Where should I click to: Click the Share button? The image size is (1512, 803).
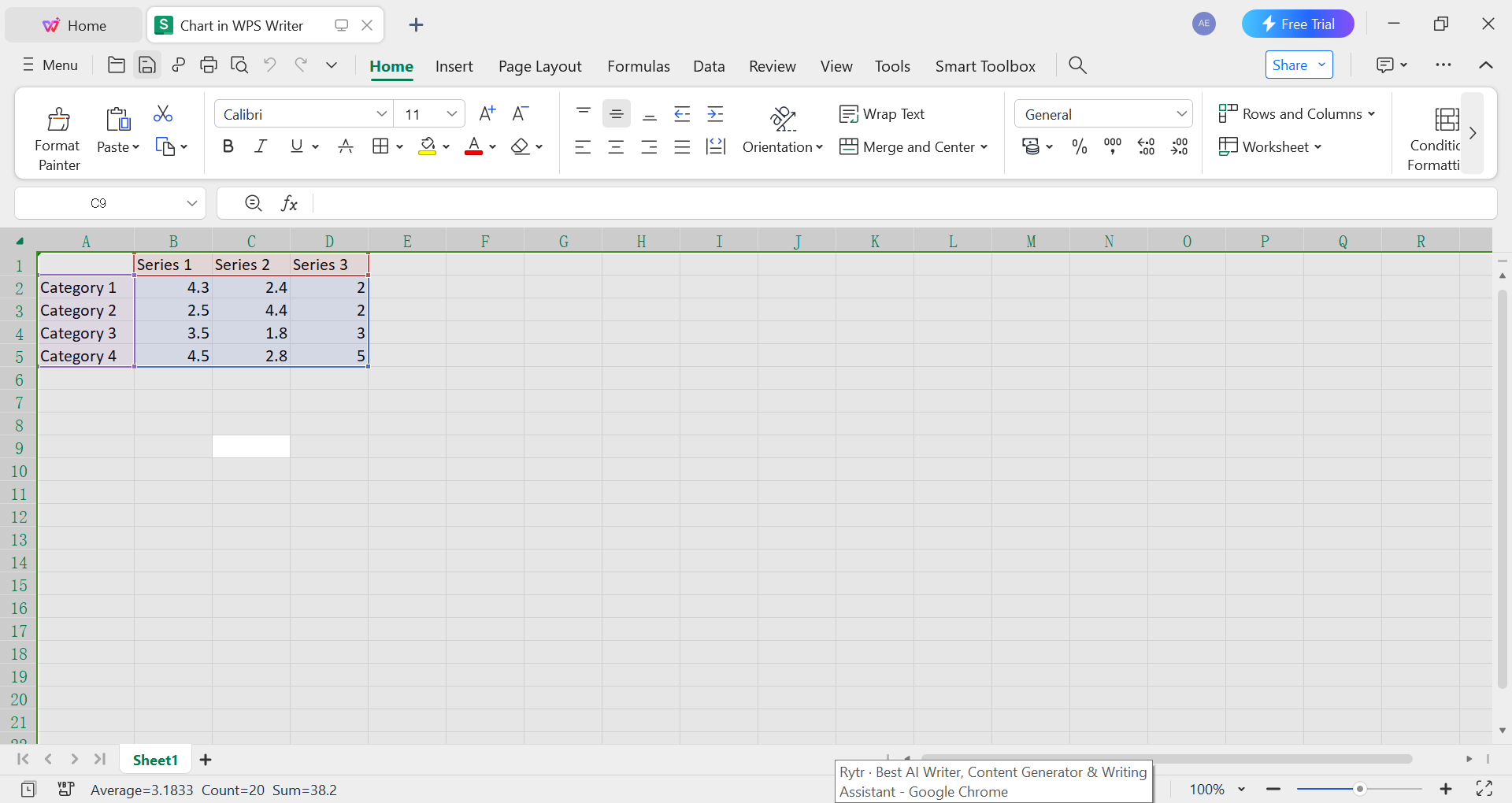(x=1288, y=65)
